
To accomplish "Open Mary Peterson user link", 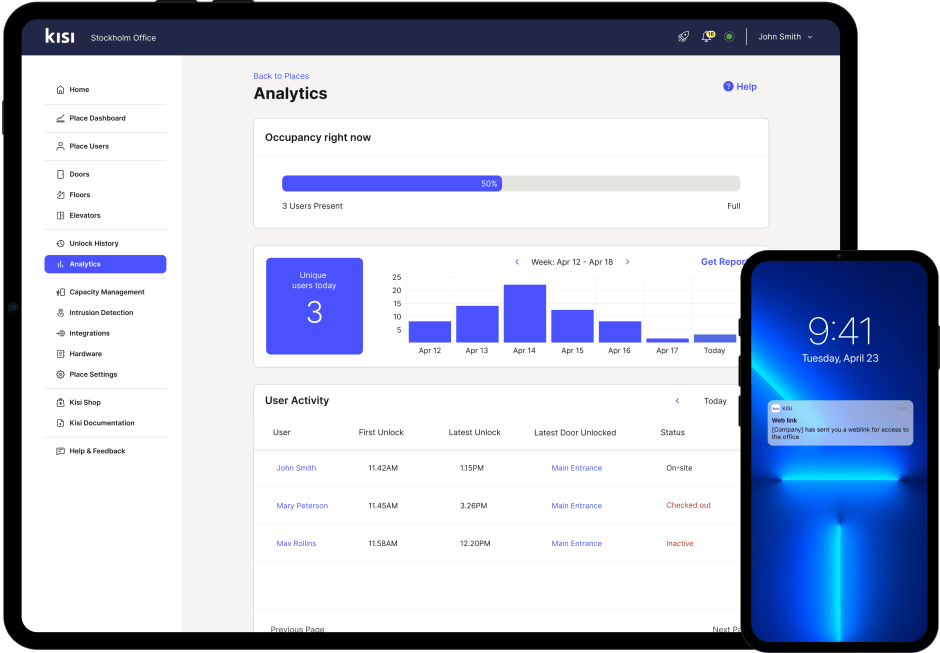I will pyautogui.click(x=302, y=505).
